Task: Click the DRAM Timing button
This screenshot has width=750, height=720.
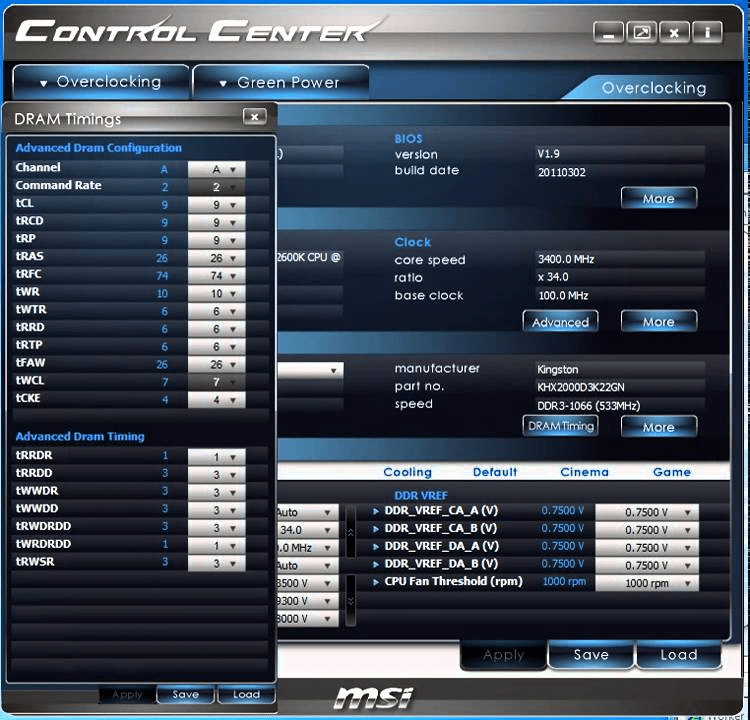Action: [x=560, y=426]
